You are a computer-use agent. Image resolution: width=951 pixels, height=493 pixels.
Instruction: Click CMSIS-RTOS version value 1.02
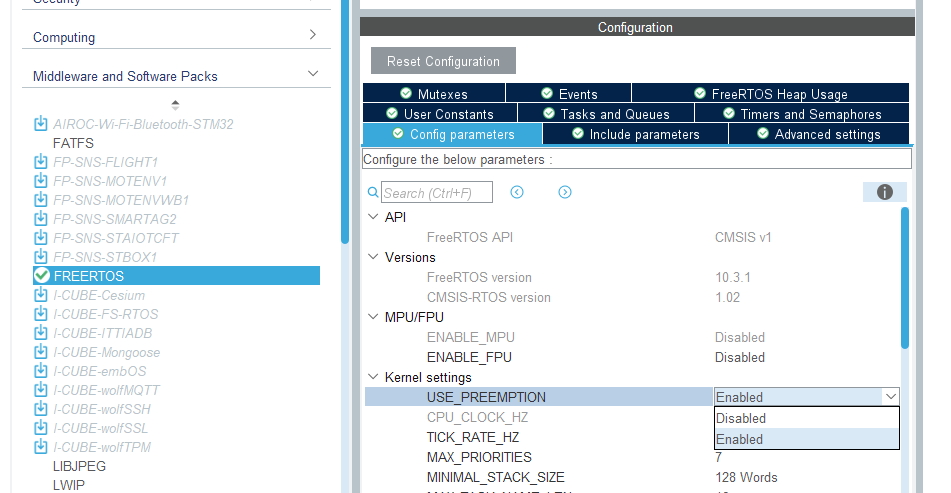click(x=727, y=297)
